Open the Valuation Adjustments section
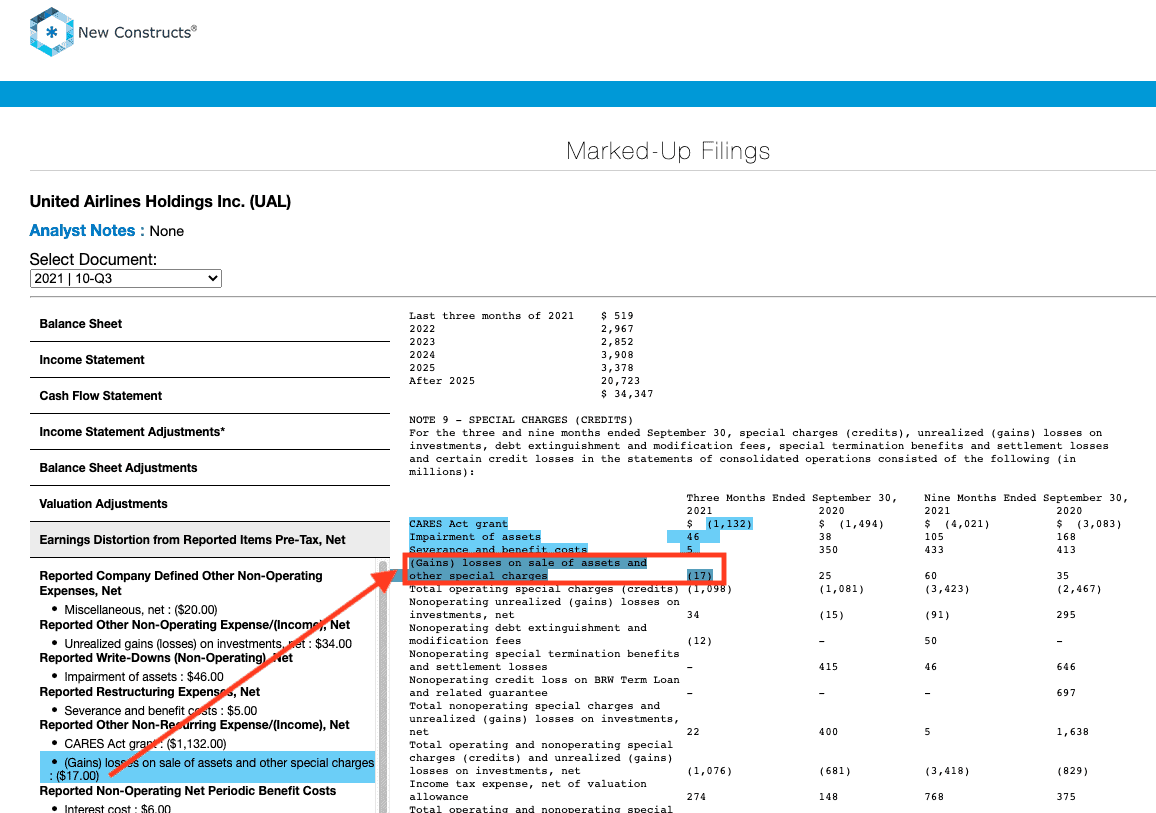The height and width of the screenshot is (813, 1156). pyautogui.click(x=209, y=504)
